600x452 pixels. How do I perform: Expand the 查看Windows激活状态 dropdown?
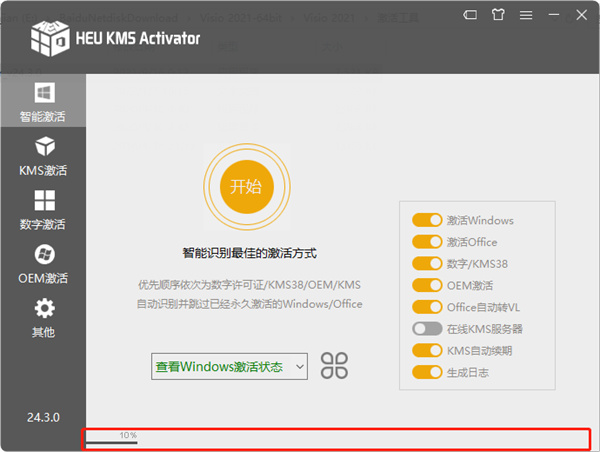(x=230, y=367)
